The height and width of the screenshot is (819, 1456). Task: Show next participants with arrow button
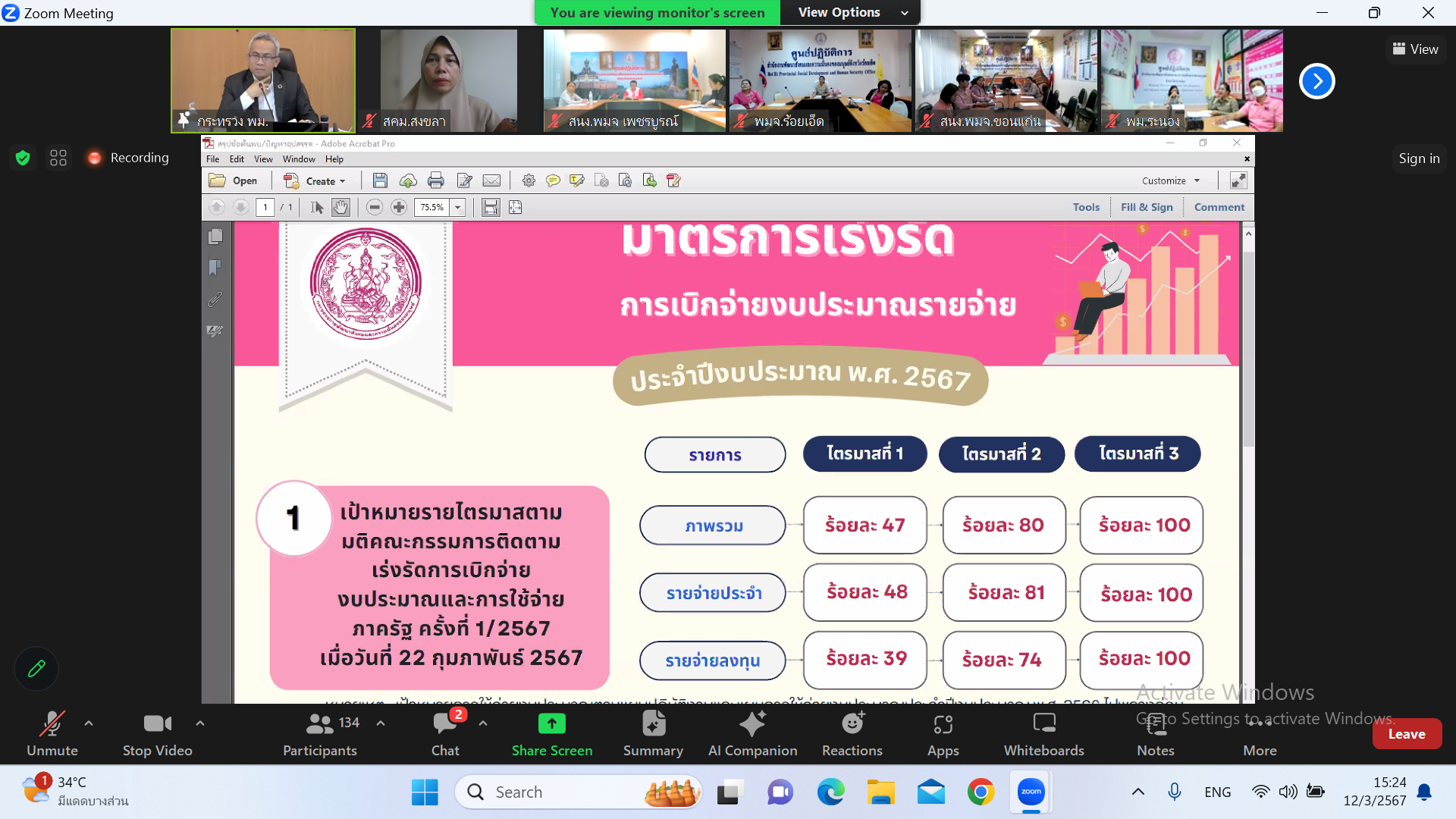(1317, 81)
